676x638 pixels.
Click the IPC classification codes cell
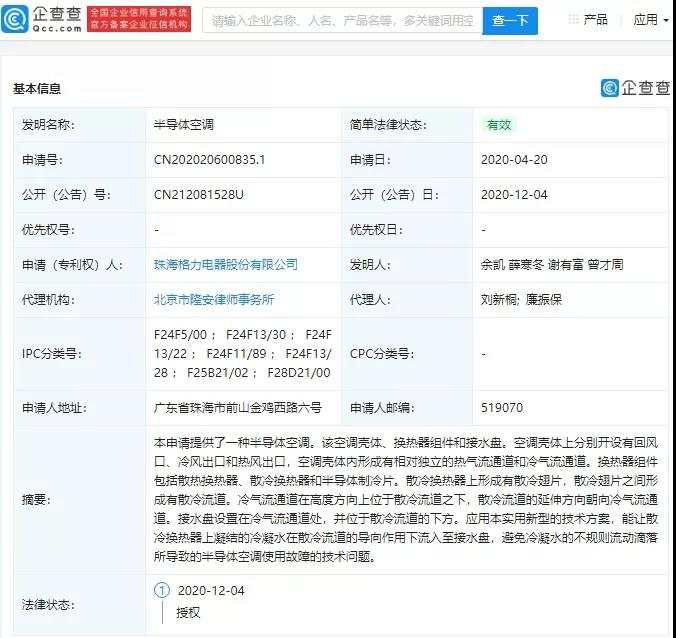point(243,353)
